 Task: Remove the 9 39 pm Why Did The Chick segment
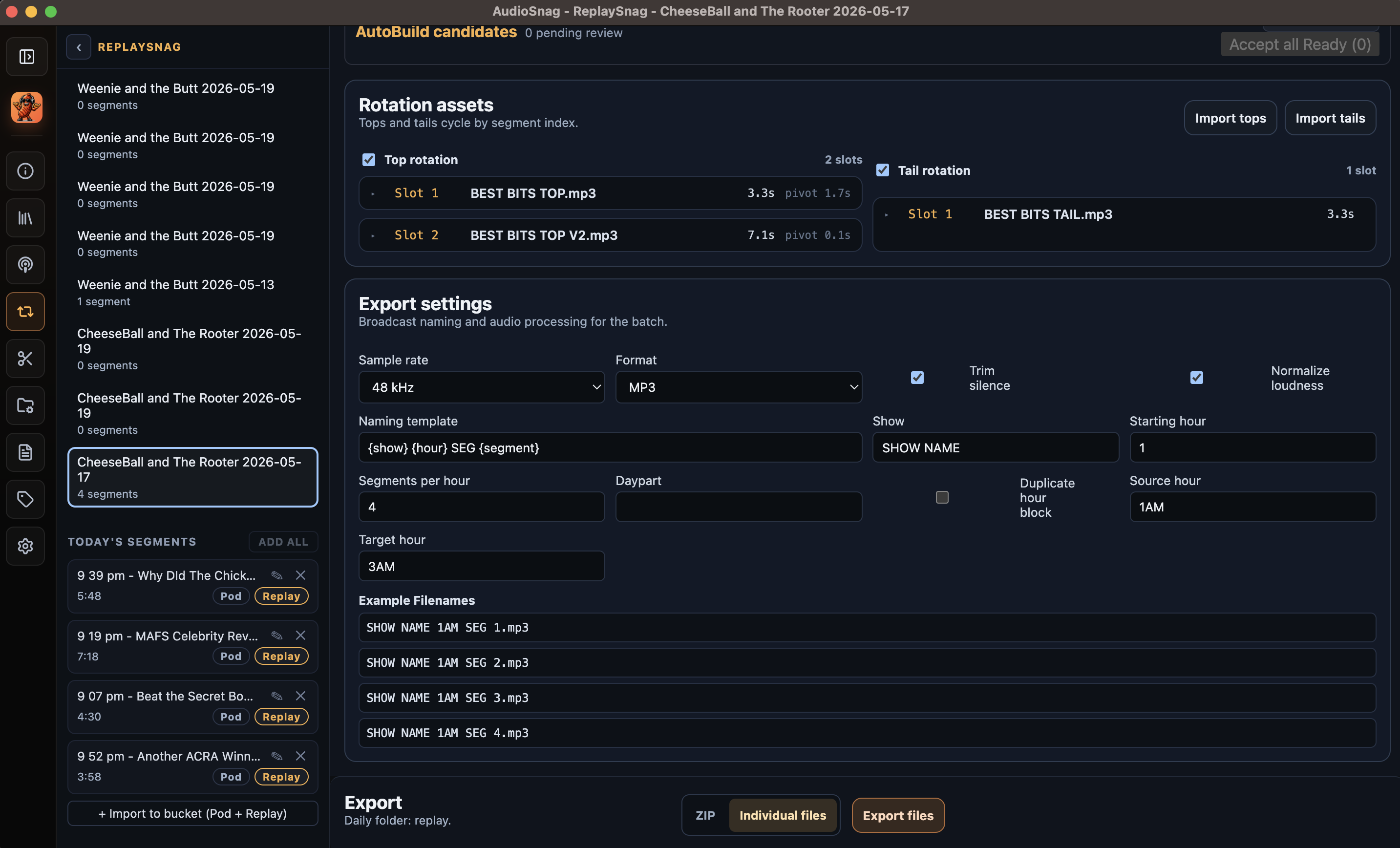point(300,575)
